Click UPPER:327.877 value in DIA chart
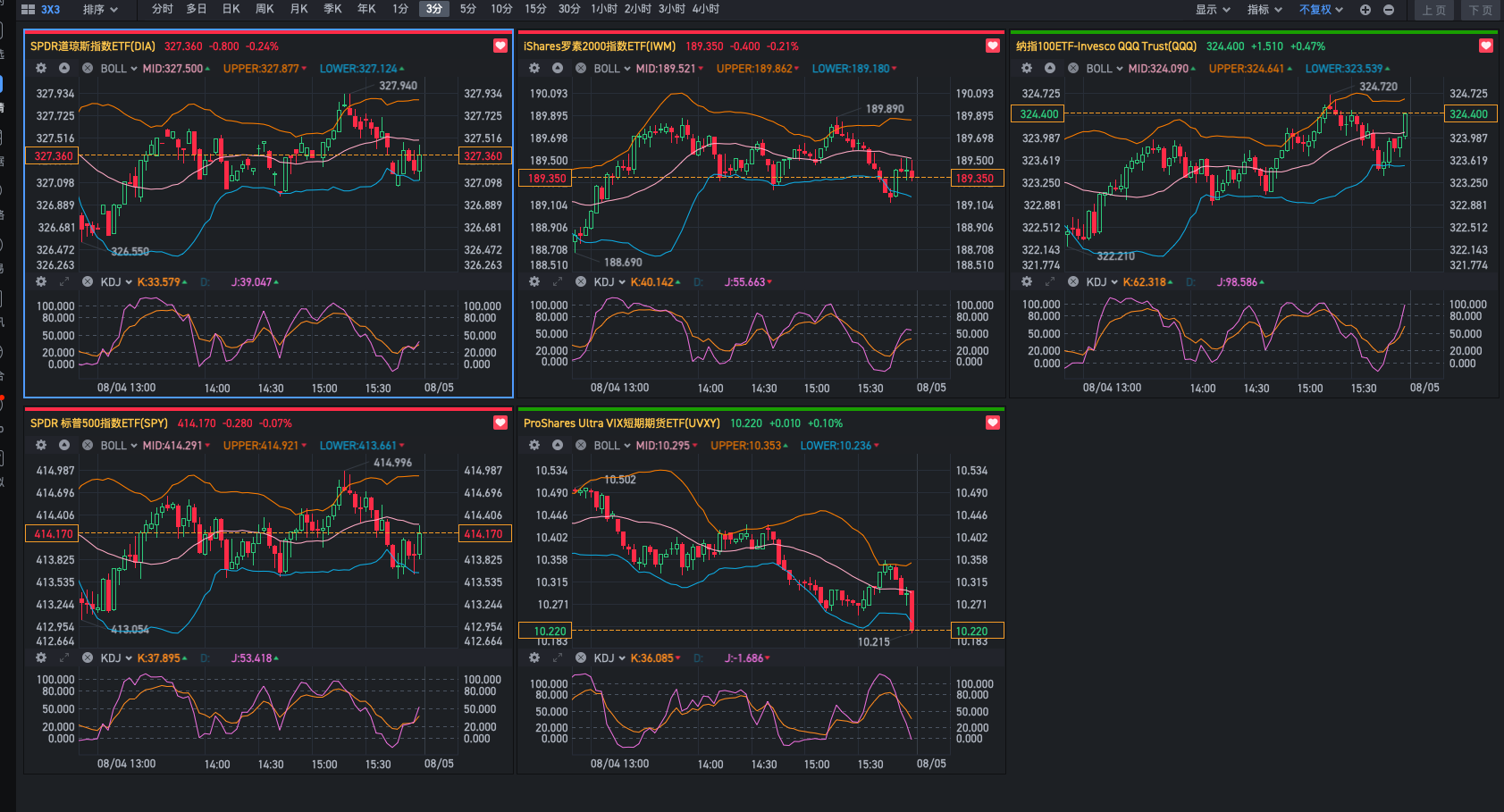The image size is (1504, 812). (261, 69)
